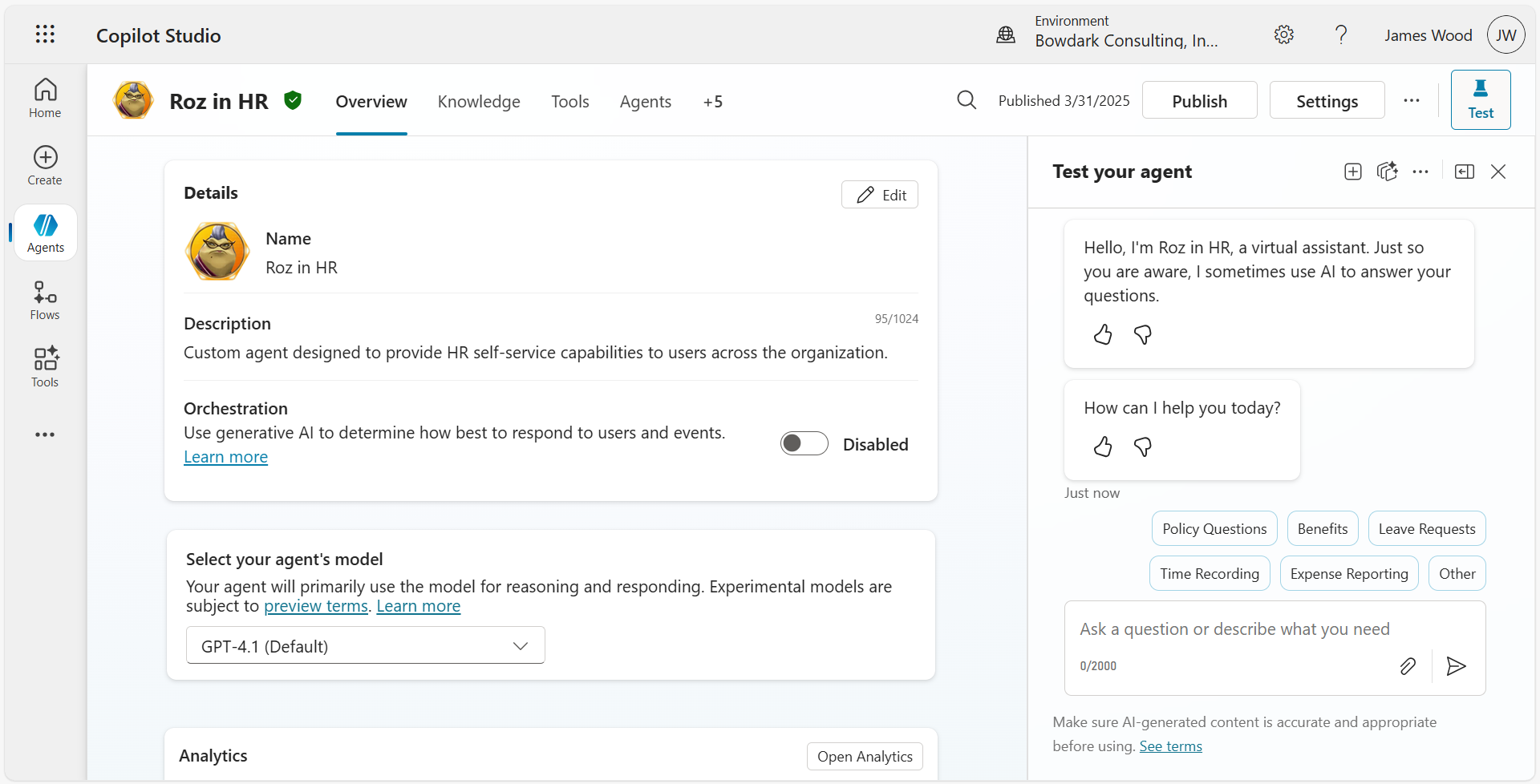The image size is (1540, 784).
Task: Click Published 3/31/2025 status text
Action: 1064,100
